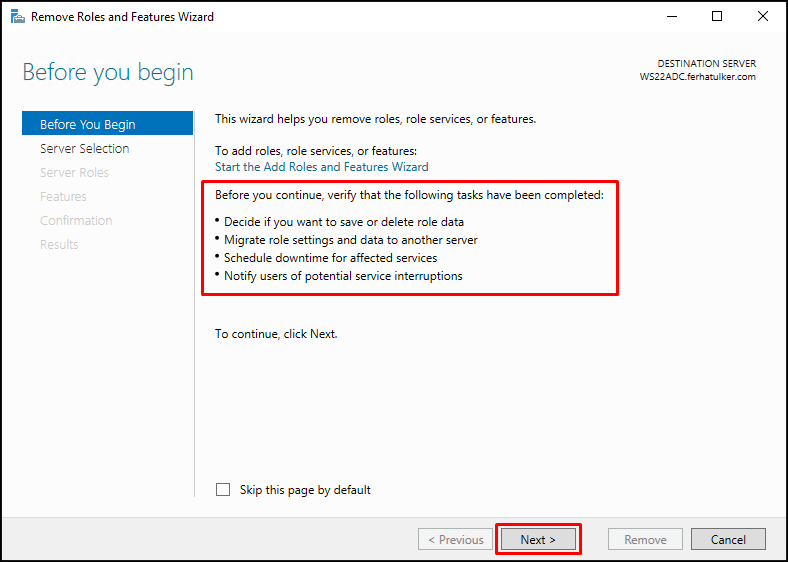
Task: Jump to the Results step
Action: click(59, 245)
